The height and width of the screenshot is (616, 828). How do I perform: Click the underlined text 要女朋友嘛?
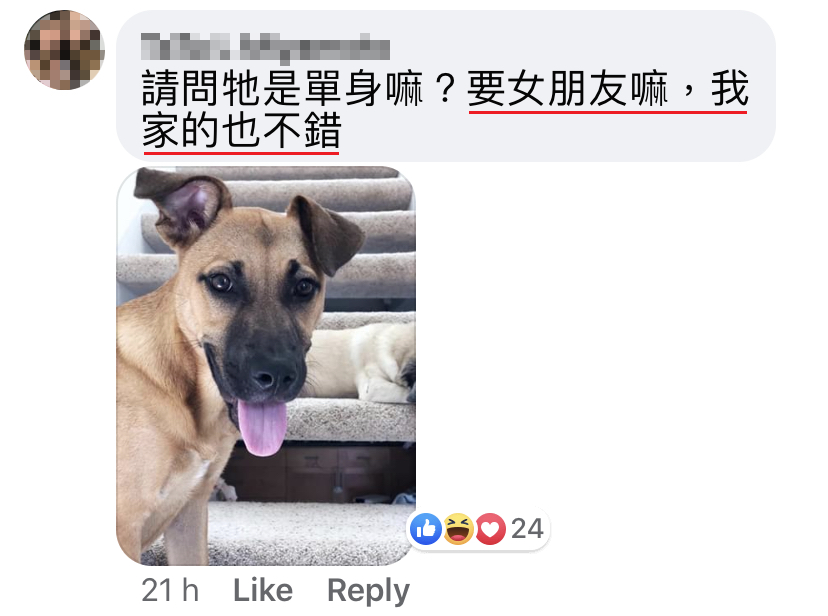pos(568,89)
